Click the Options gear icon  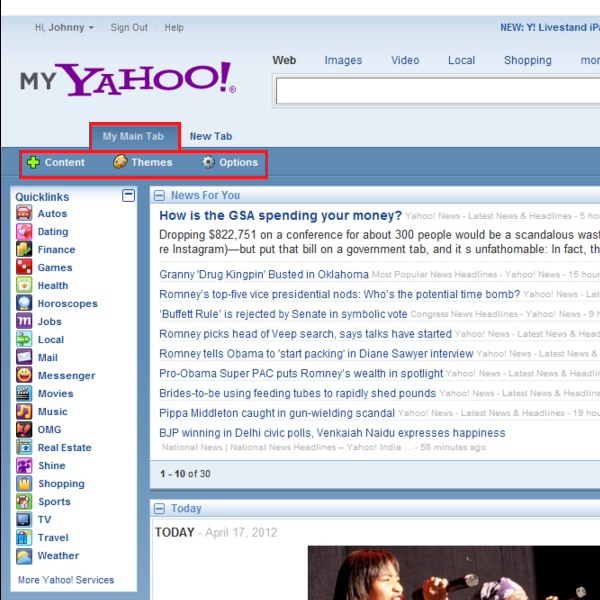208,162
